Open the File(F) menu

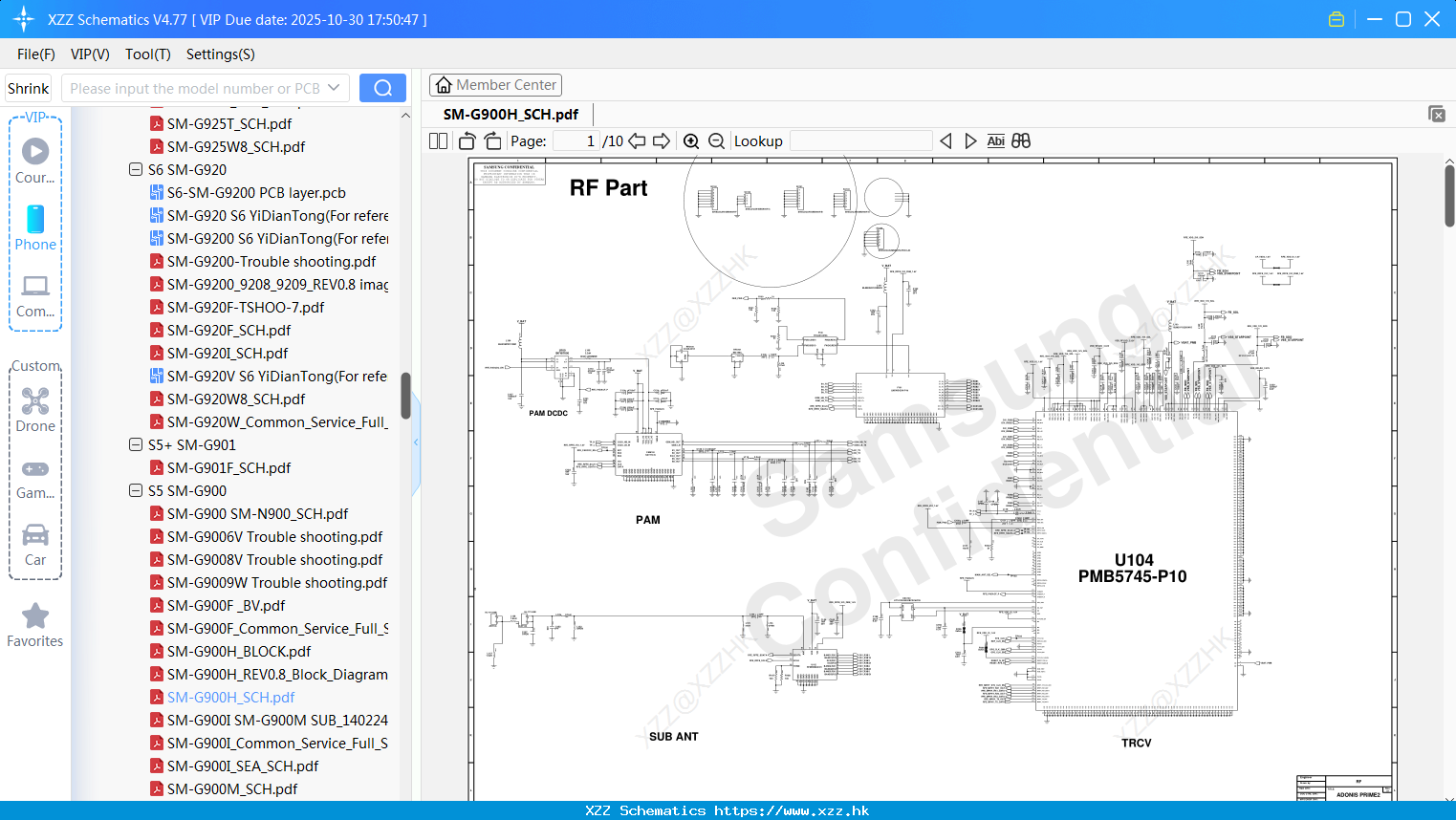36,54
